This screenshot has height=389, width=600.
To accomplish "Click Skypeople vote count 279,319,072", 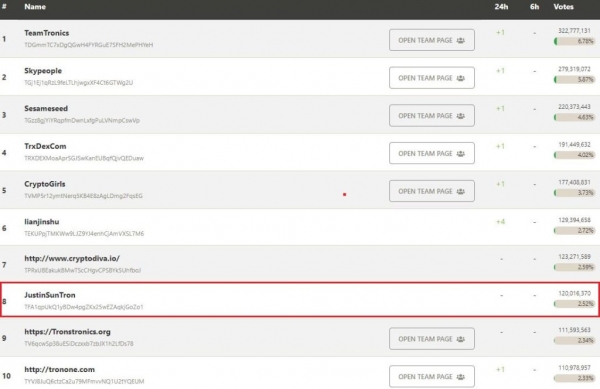I will click(574, 69).
